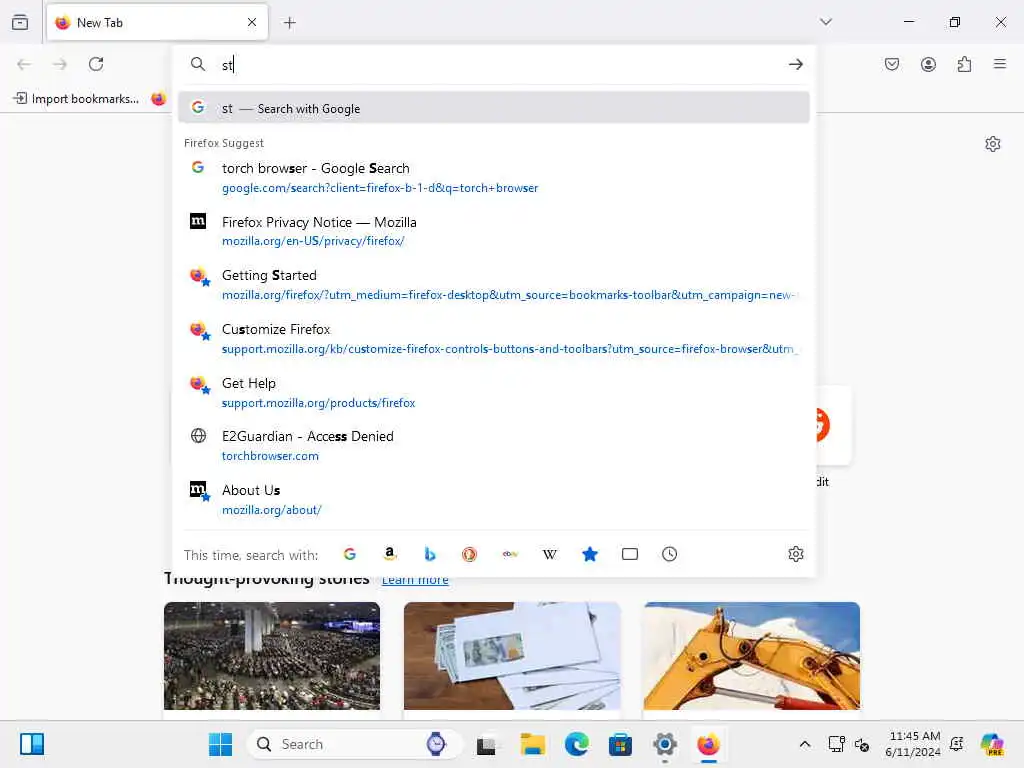Search history with the clock icon

[669, 554]
